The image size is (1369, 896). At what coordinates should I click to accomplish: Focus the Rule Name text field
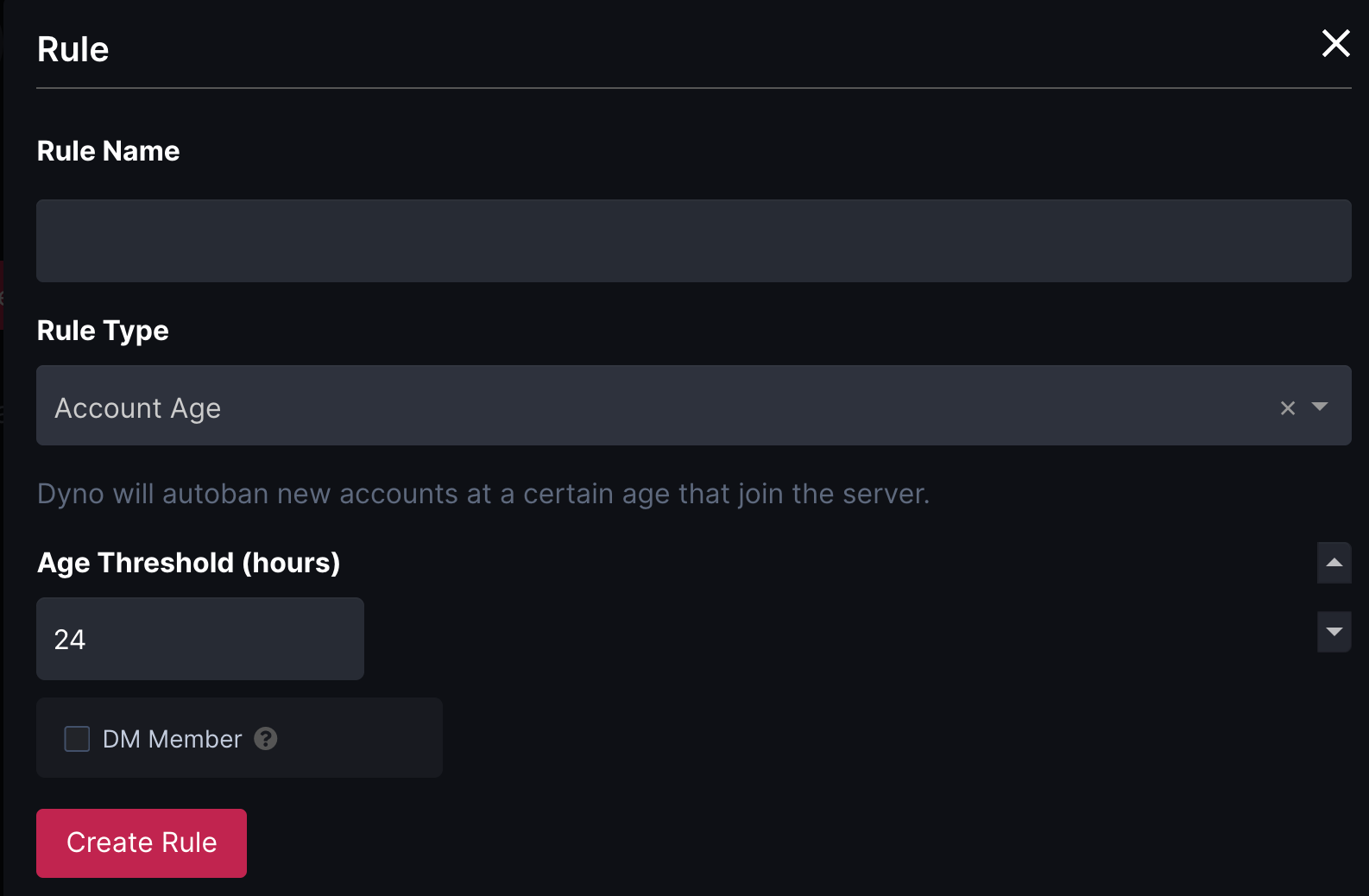coord(694,241)
